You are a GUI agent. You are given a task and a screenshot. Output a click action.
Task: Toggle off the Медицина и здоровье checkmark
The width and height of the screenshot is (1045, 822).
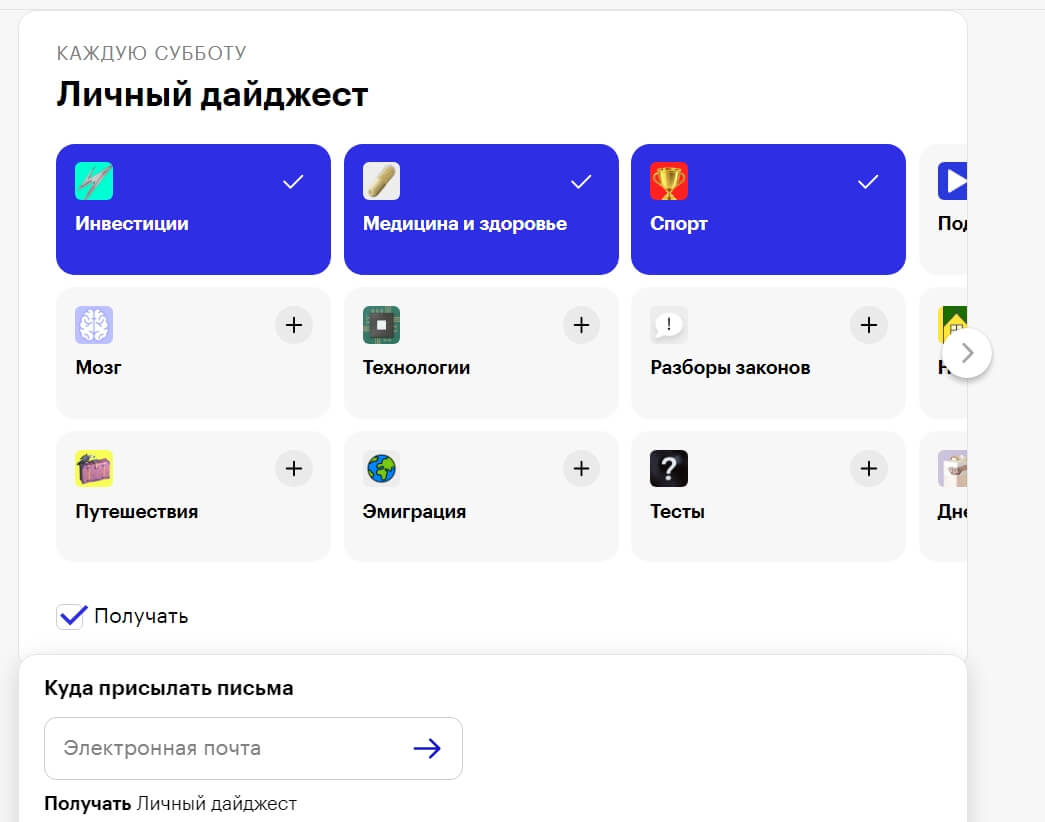click(x=580, y=181)
